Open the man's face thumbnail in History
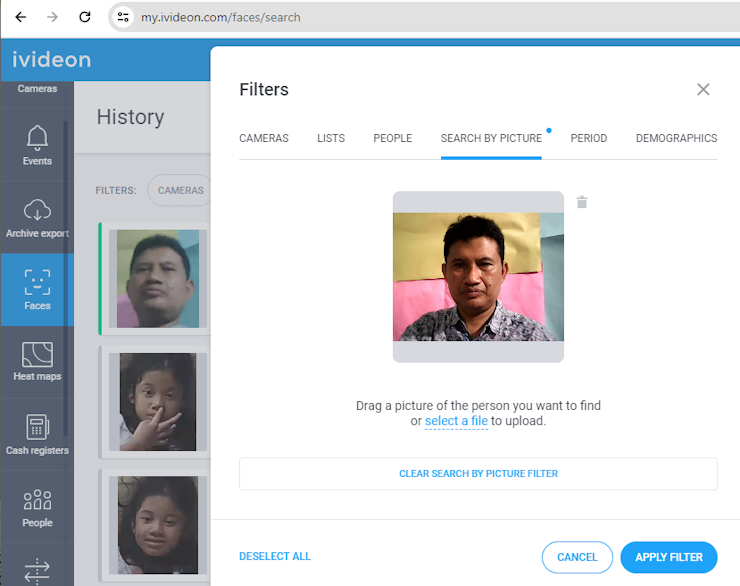The image size is (740, 586). pos(158,279)
